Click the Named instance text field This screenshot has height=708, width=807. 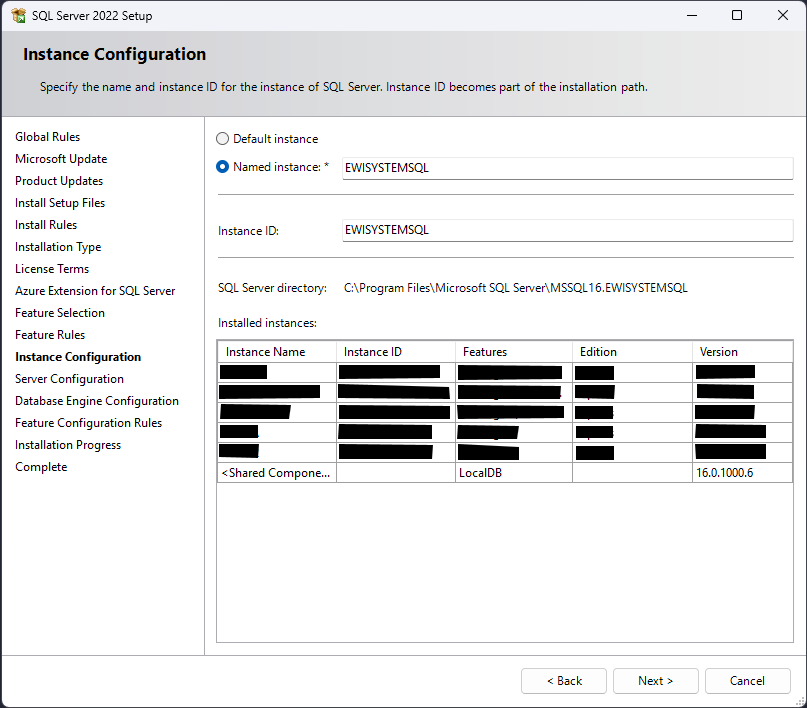tap(566, 168)
